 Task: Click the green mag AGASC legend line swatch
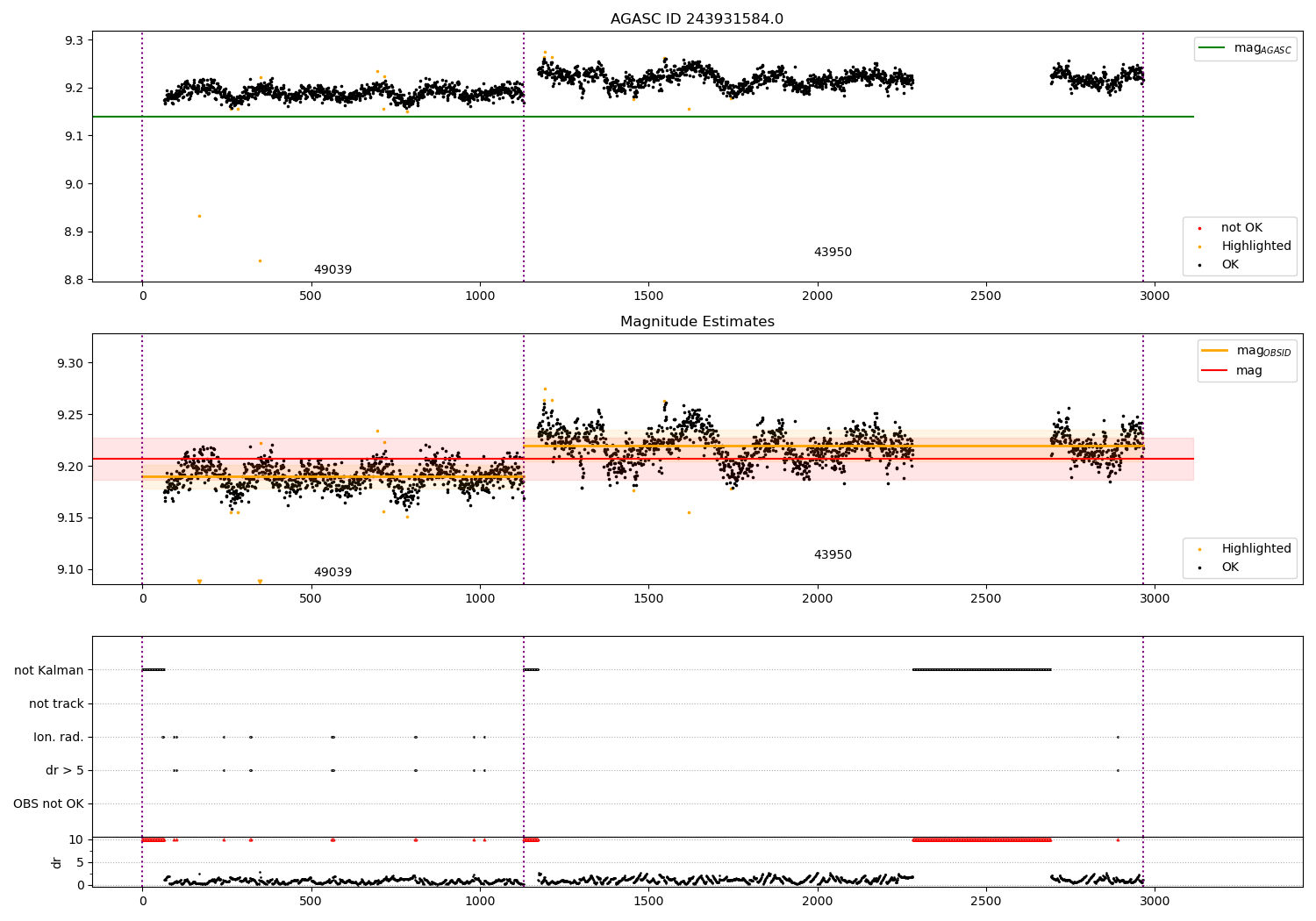click(1212, 48)
